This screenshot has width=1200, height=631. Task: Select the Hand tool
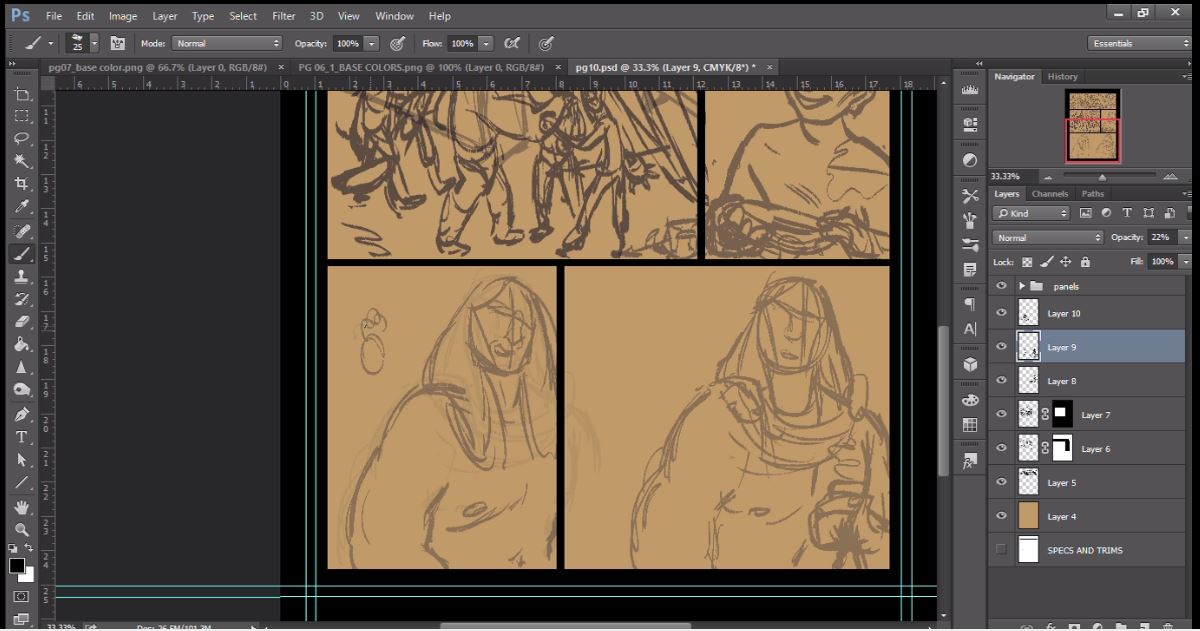[22, 507]
